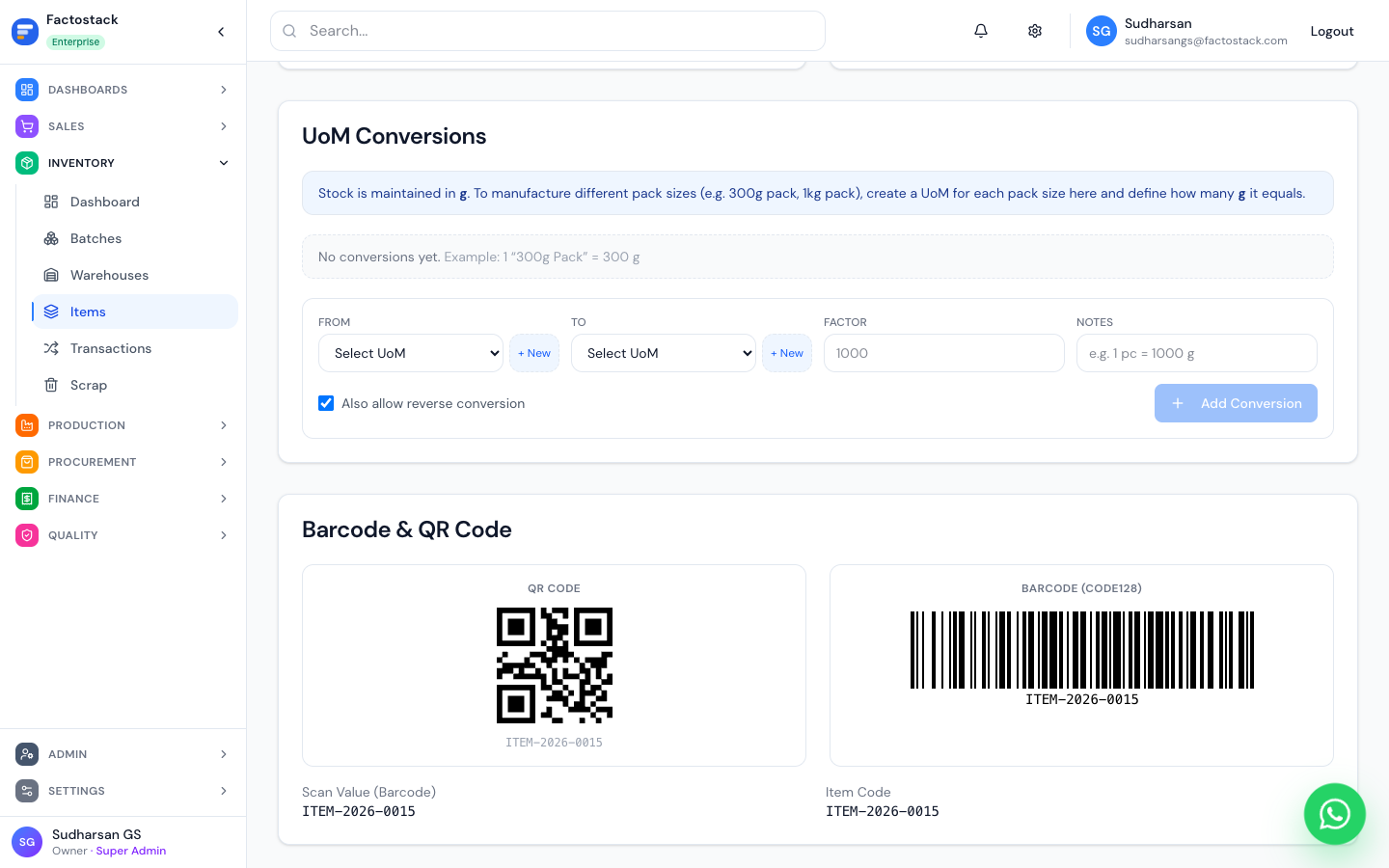Collapse sidebar with the back chevron
Image resolution: width=1389 pixels, height=868 pixels.
tap(221, 32)
